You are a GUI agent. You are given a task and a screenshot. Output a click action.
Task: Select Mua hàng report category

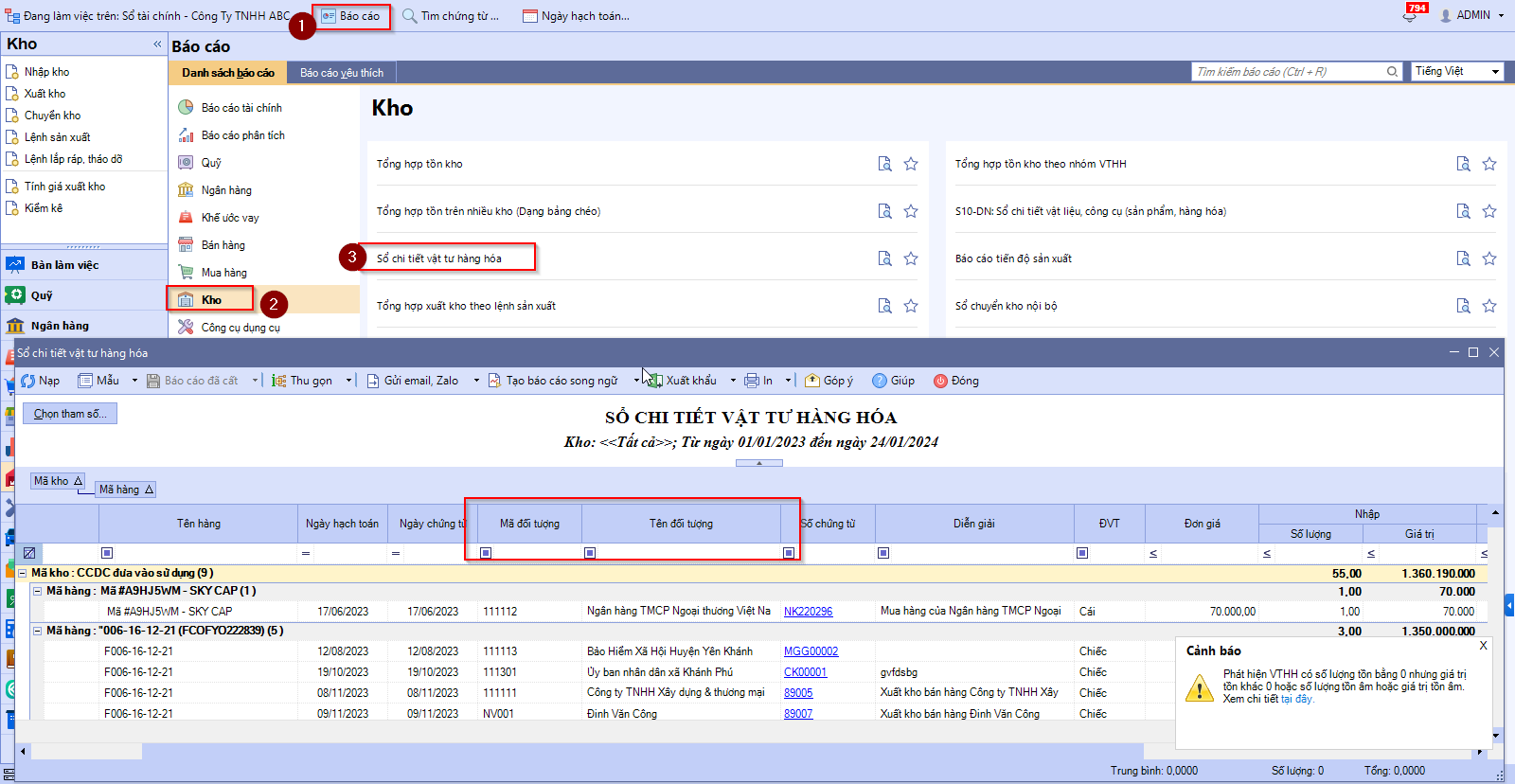pos(223,273)
